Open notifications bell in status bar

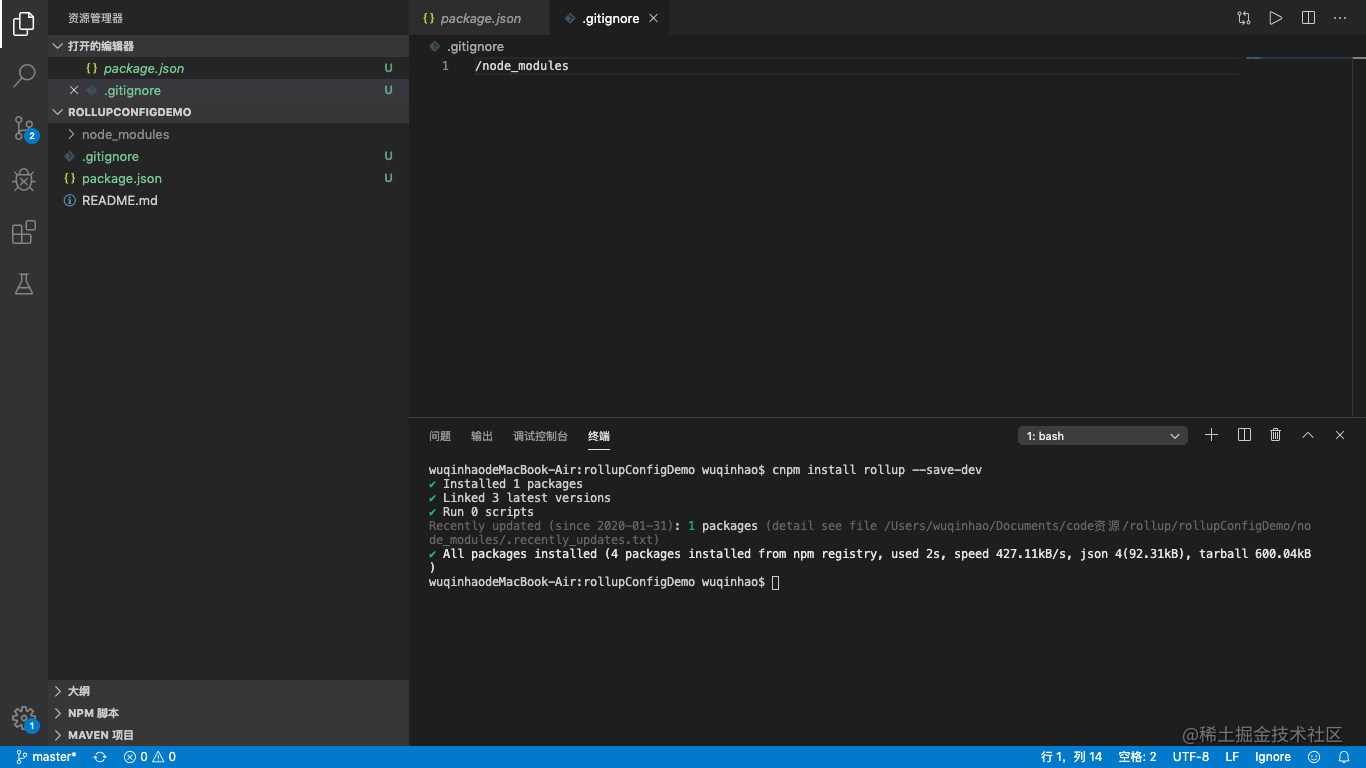(x=1344, y=757)
